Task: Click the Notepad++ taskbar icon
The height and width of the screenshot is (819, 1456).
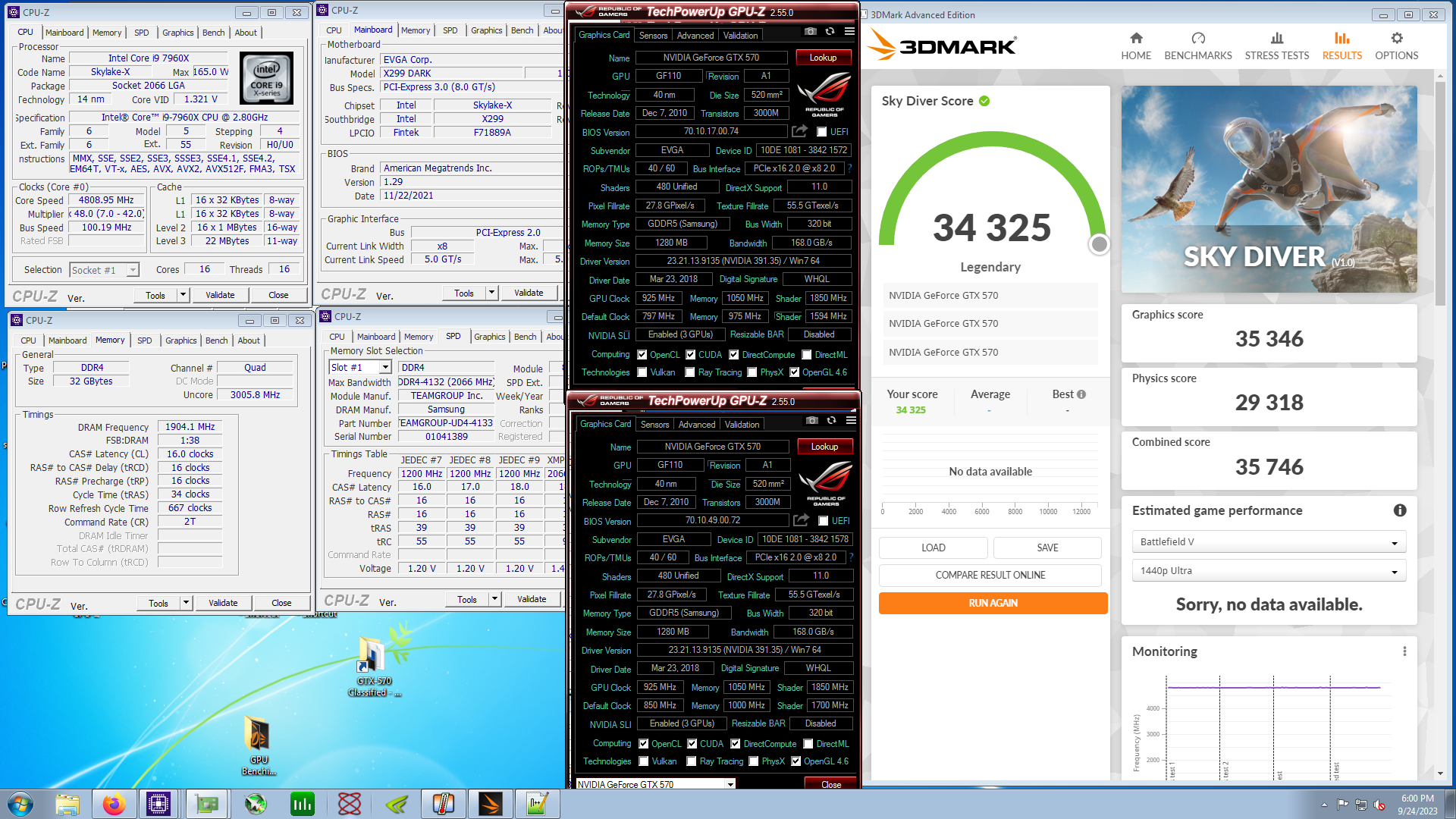Action: tap(538, 804)
